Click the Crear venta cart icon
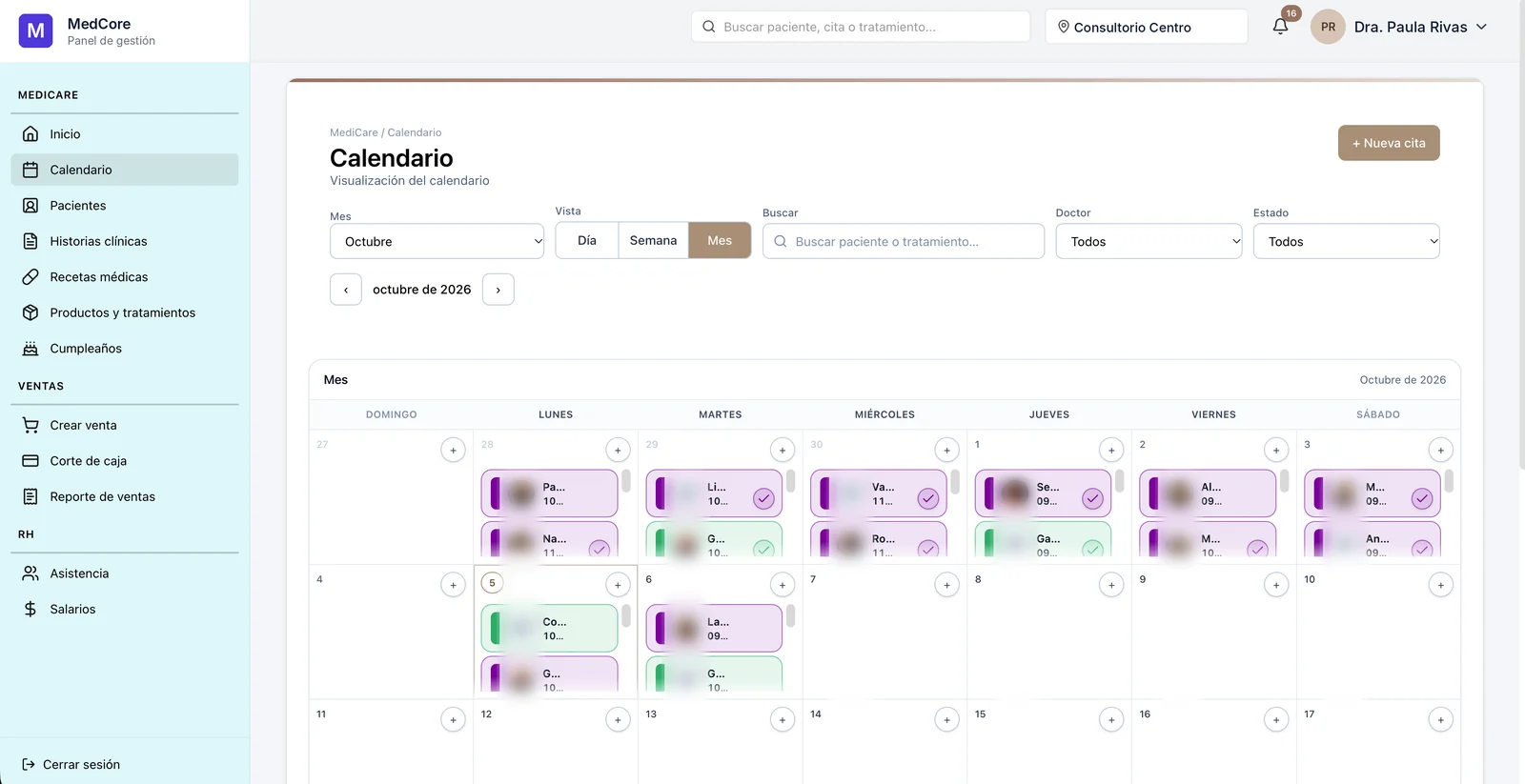The width and height of the screenshot is (1525, 784). pos(30,425)
